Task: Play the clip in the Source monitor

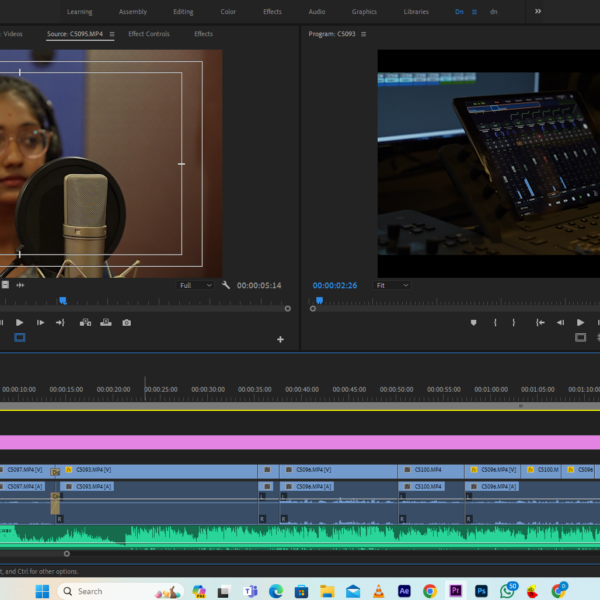Action: pyautogui.click(x=19, y=323)
